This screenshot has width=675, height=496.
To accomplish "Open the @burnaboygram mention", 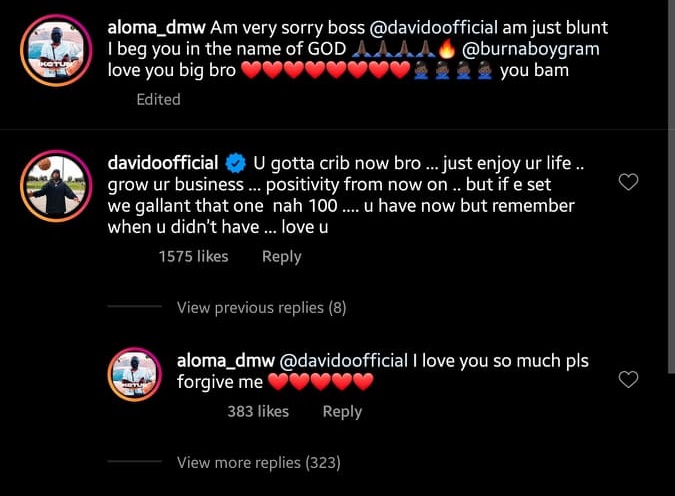I will tap(530, 49).
